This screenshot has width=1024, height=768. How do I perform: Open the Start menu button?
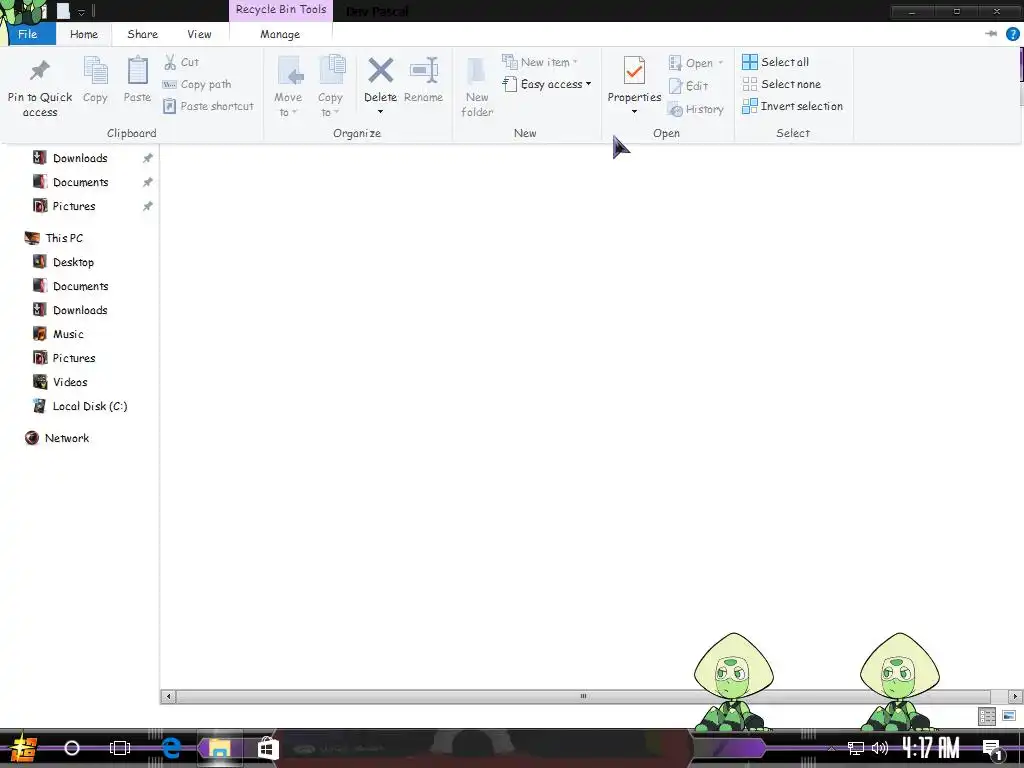(24, 748)
